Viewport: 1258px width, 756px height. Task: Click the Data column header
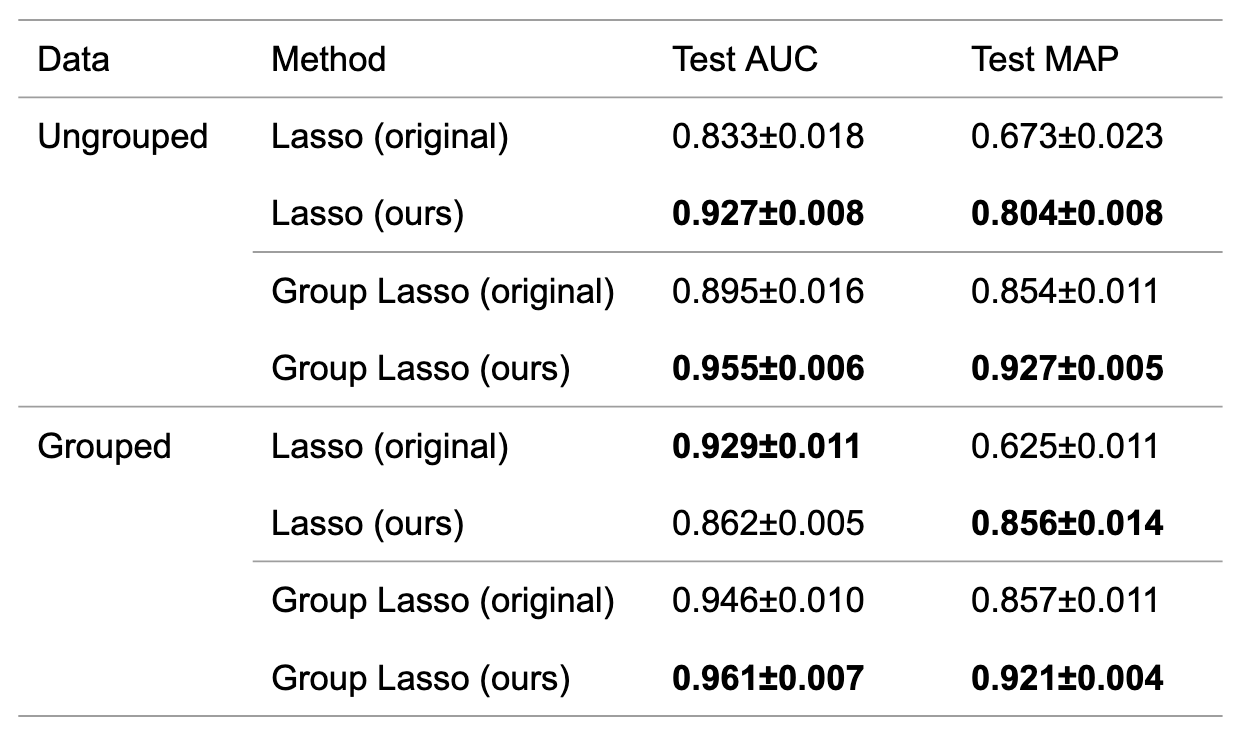(74, 59)
